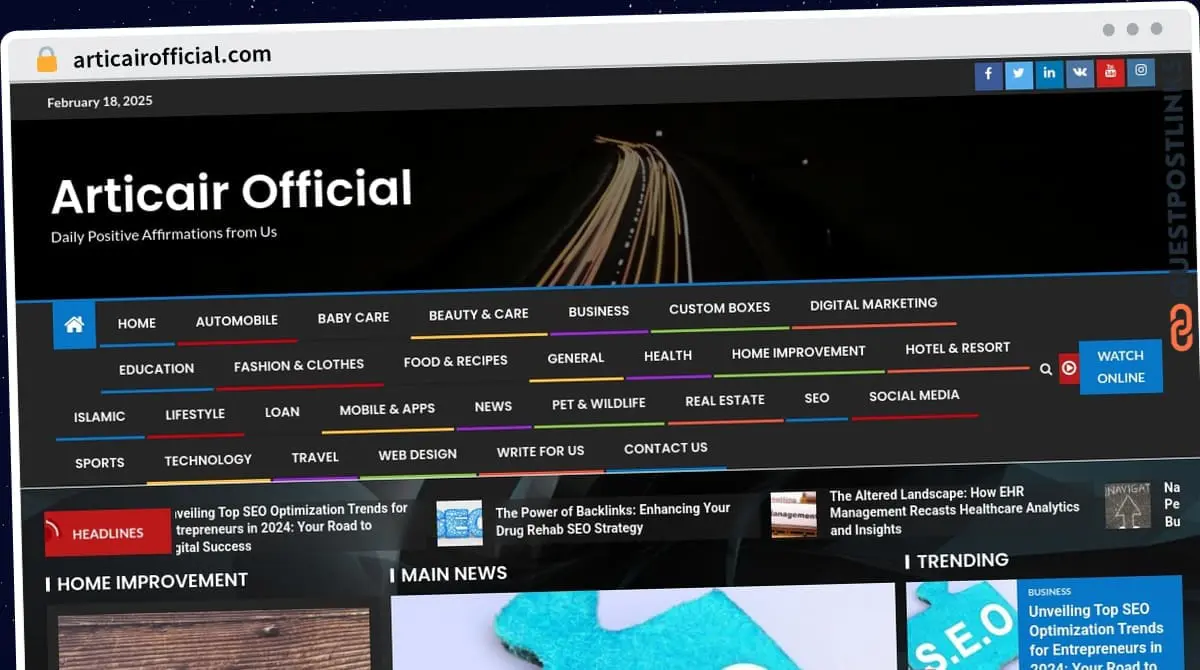Open the VK social icon

1080,73
